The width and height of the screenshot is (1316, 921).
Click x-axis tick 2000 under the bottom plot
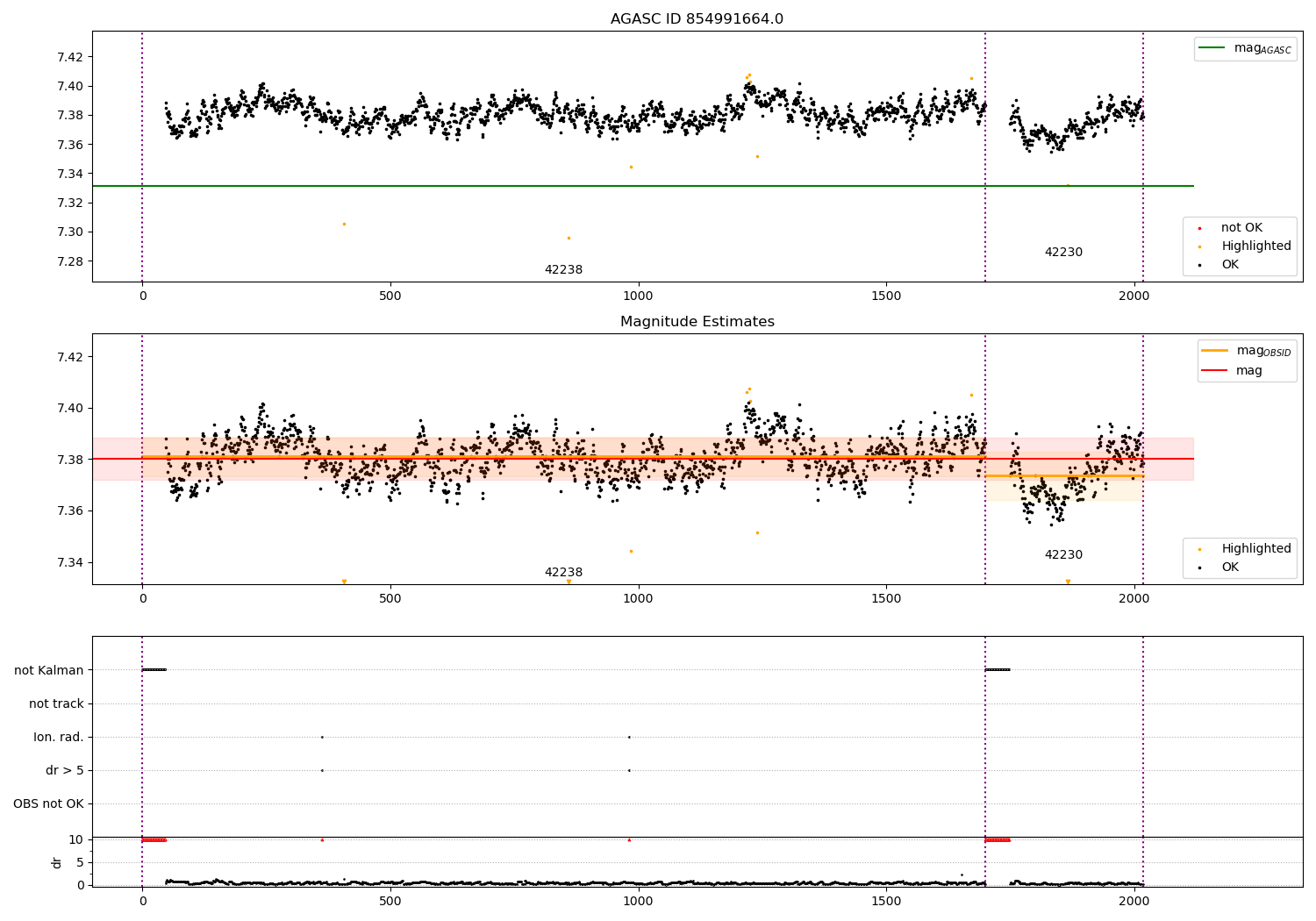click(x=1134, y=901)
